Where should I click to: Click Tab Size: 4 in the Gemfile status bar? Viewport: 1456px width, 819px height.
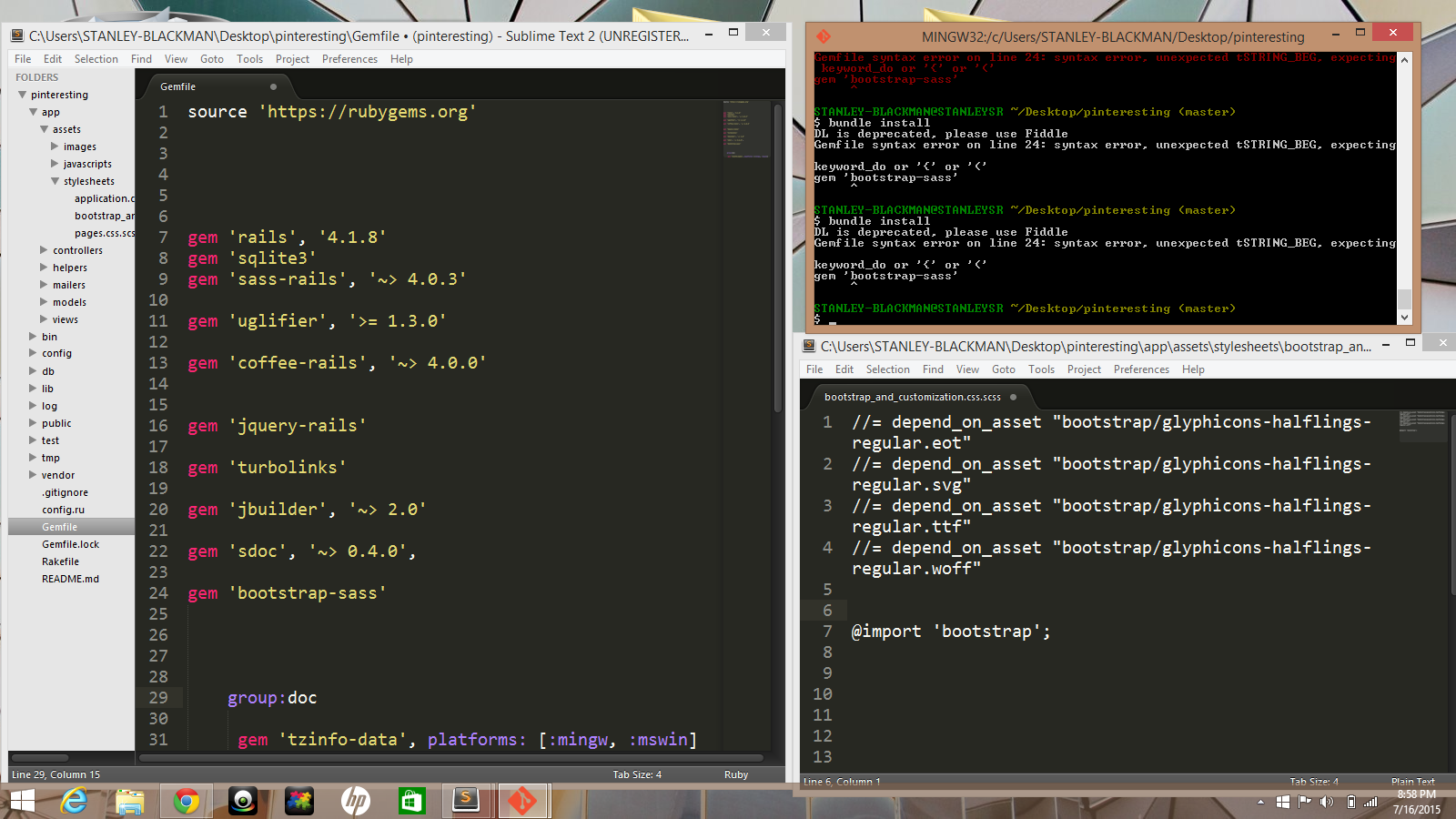click(637, 774)
